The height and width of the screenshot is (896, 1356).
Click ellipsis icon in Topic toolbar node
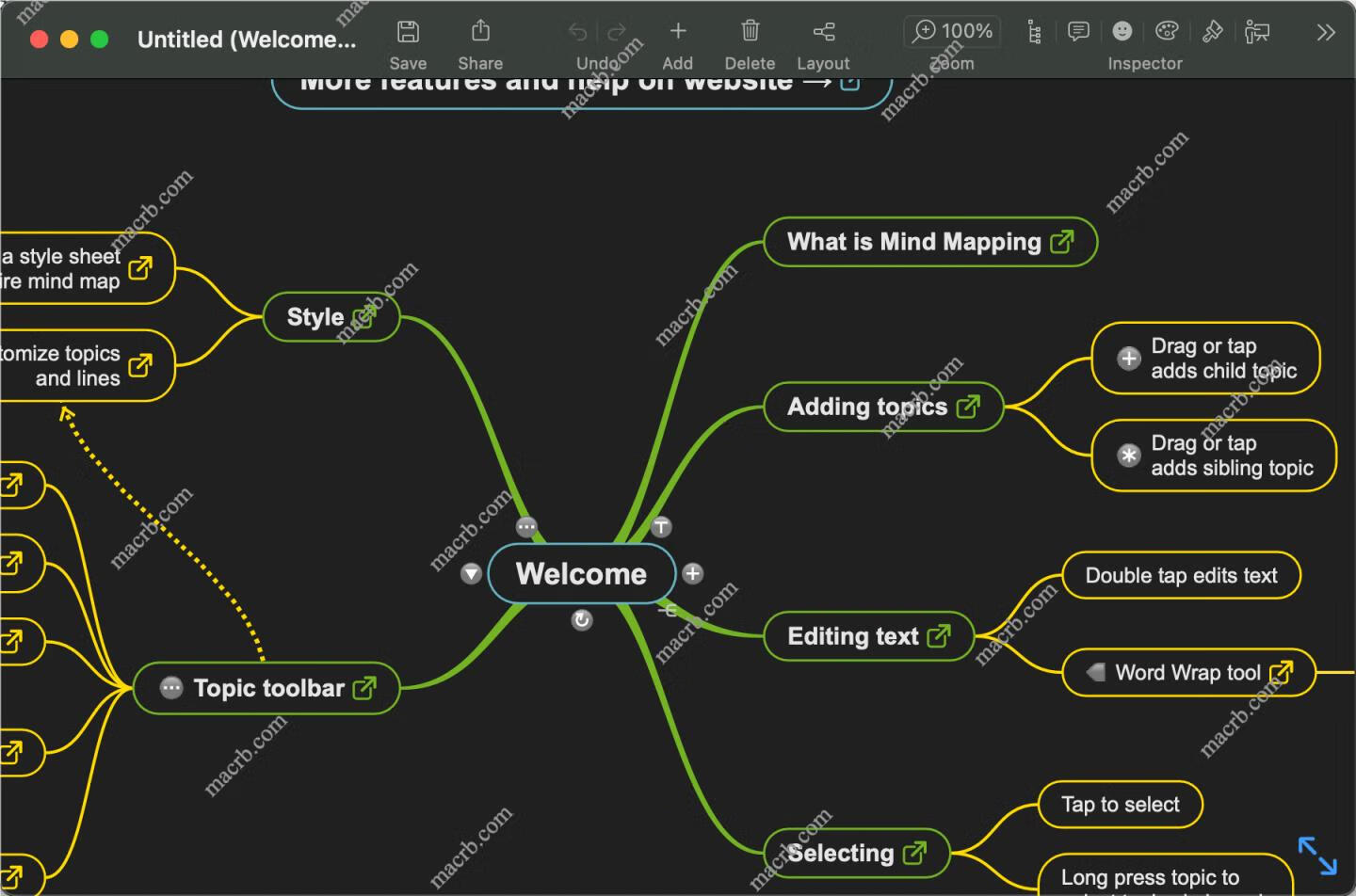click(171, 688)
